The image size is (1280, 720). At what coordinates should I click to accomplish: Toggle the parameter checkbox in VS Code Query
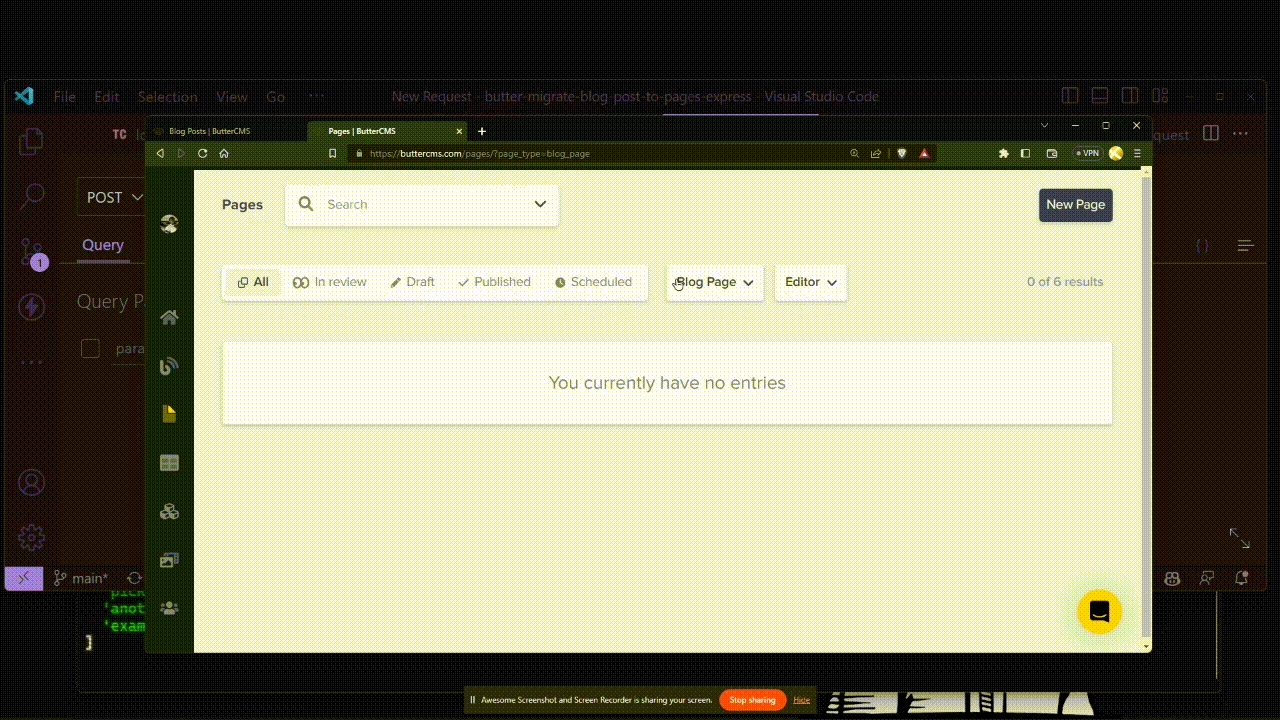click(x=91, y=348)
